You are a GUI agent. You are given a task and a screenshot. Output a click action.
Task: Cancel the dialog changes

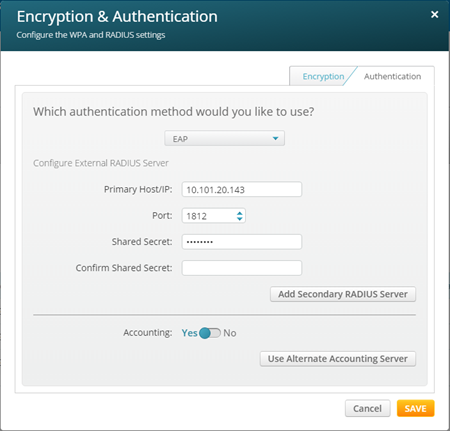pyautogui.click(x=367, y=408)
